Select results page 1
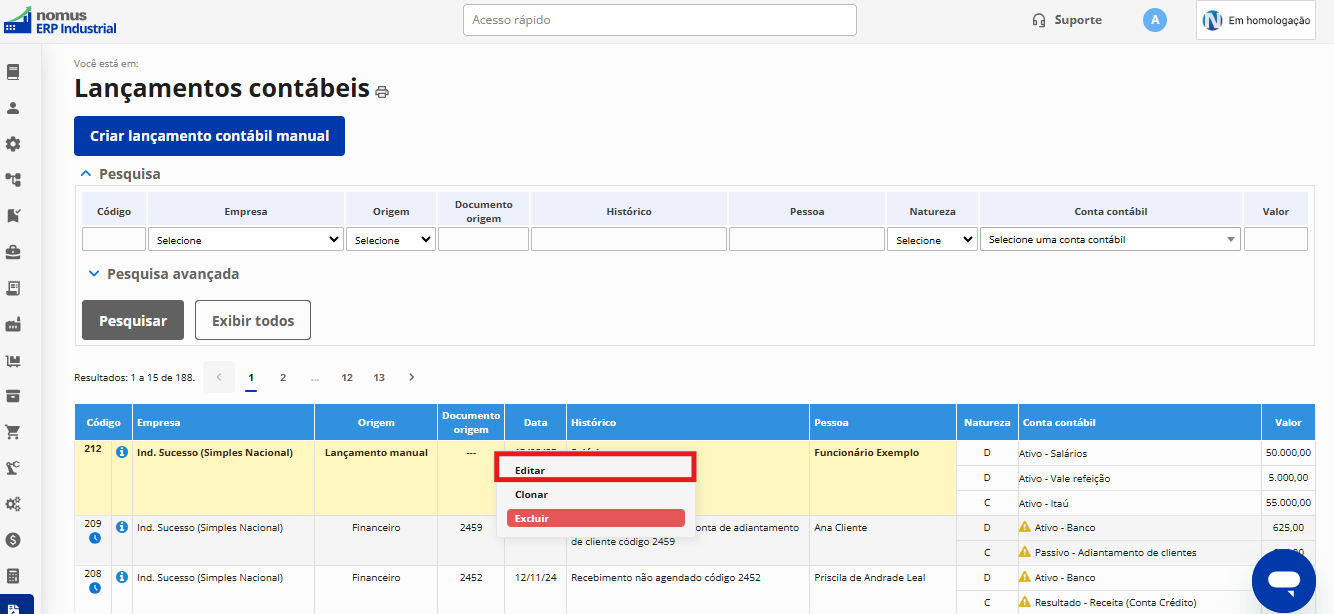The height and width of the screenshot is (614, 1334). [251, 377]
